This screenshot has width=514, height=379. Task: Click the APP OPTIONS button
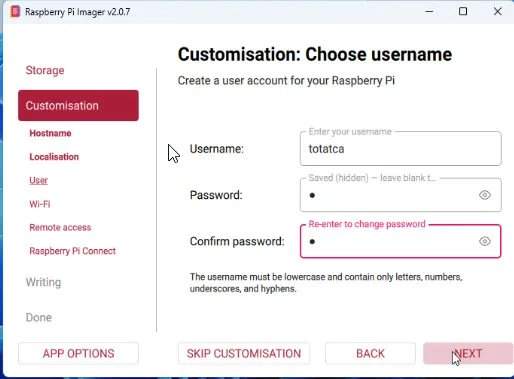click(78, 353)
